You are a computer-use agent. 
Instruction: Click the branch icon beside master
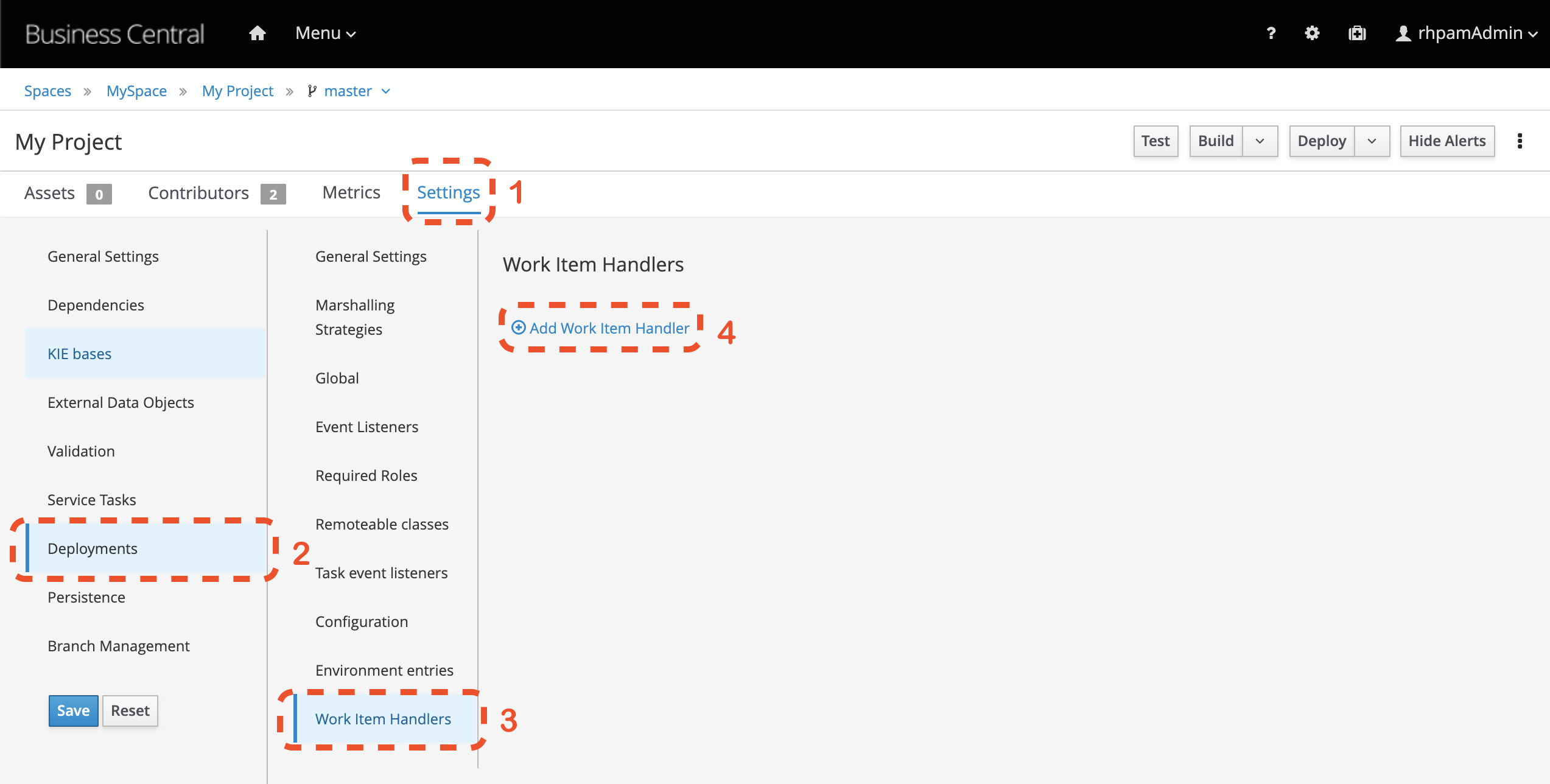tap(312, 91)
